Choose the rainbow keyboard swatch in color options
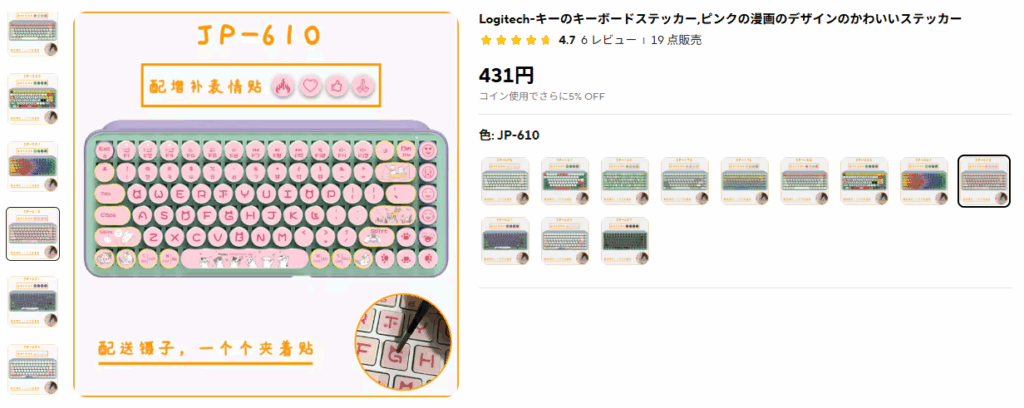Viewport: 1024px width, 408px height. [x=923, y=181]
